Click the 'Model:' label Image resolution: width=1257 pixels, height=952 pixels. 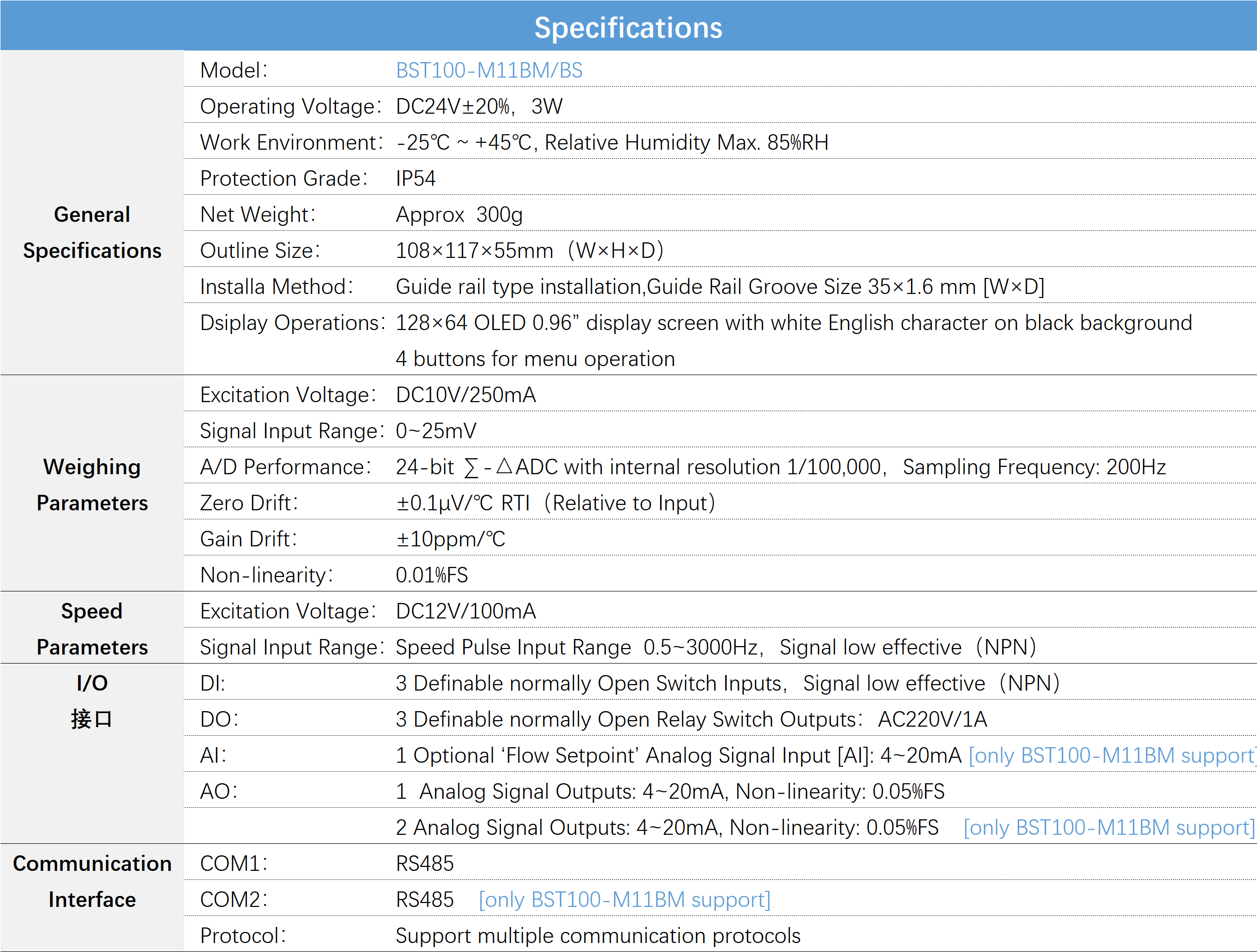(x=233, y=71)
